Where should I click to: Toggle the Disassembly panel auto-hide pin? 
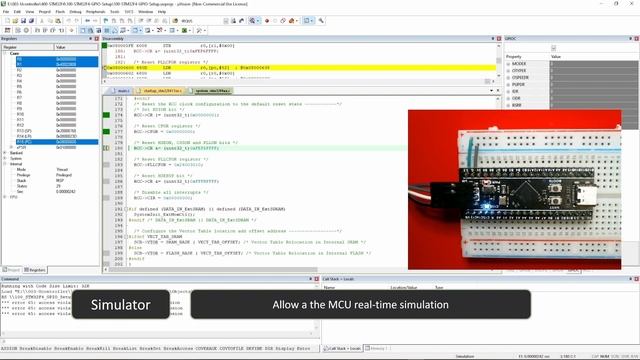[x=493, y=38]
